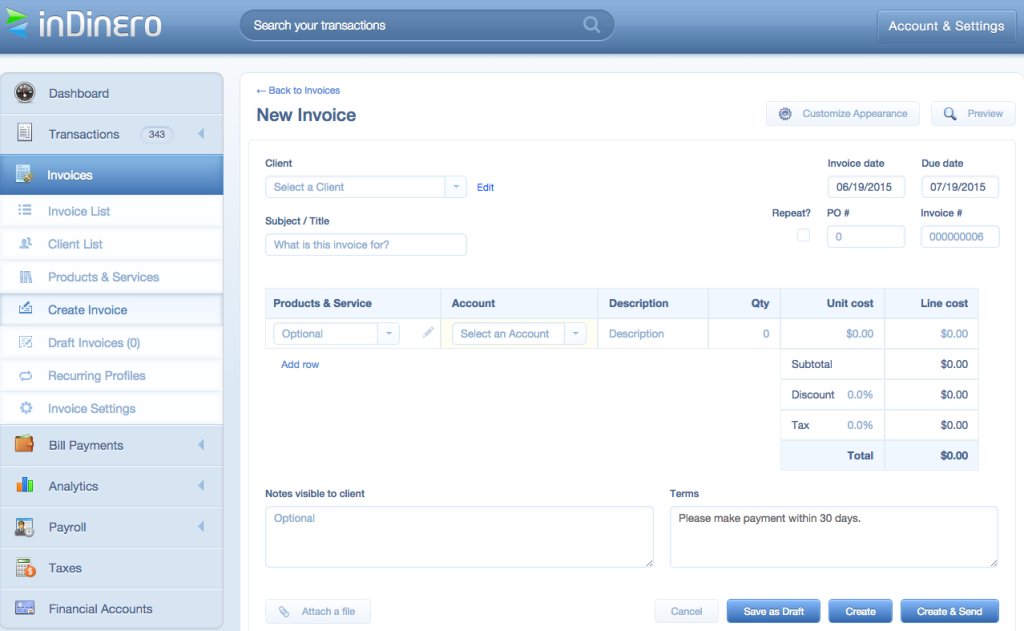Click the Dashboard gauge icon
This screenshot has width=1024, height=631.
tap(25, 93)
